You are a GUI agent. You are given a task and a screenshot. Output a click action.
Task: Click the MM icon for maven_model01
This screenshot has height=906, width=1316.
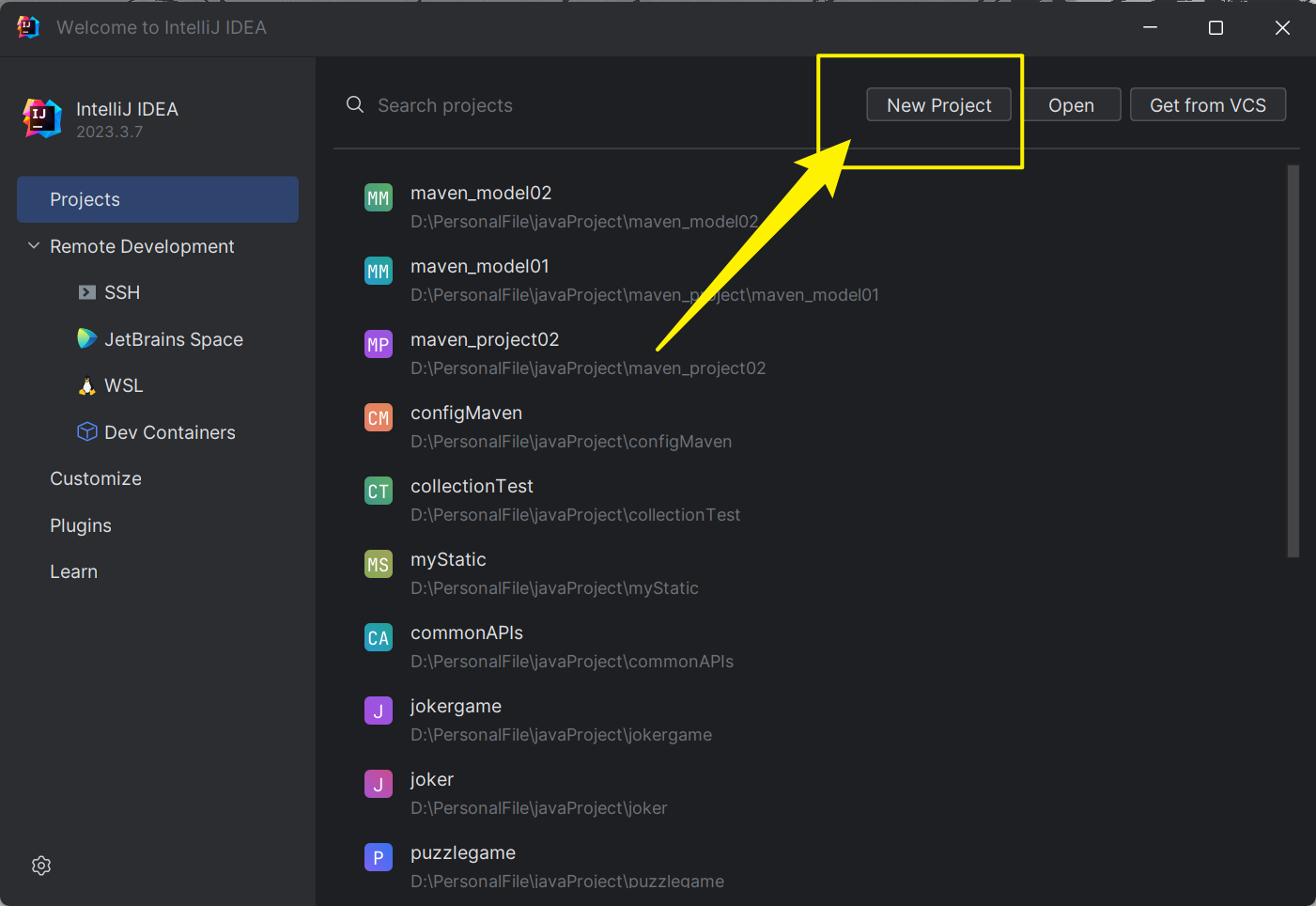[379, 271]
